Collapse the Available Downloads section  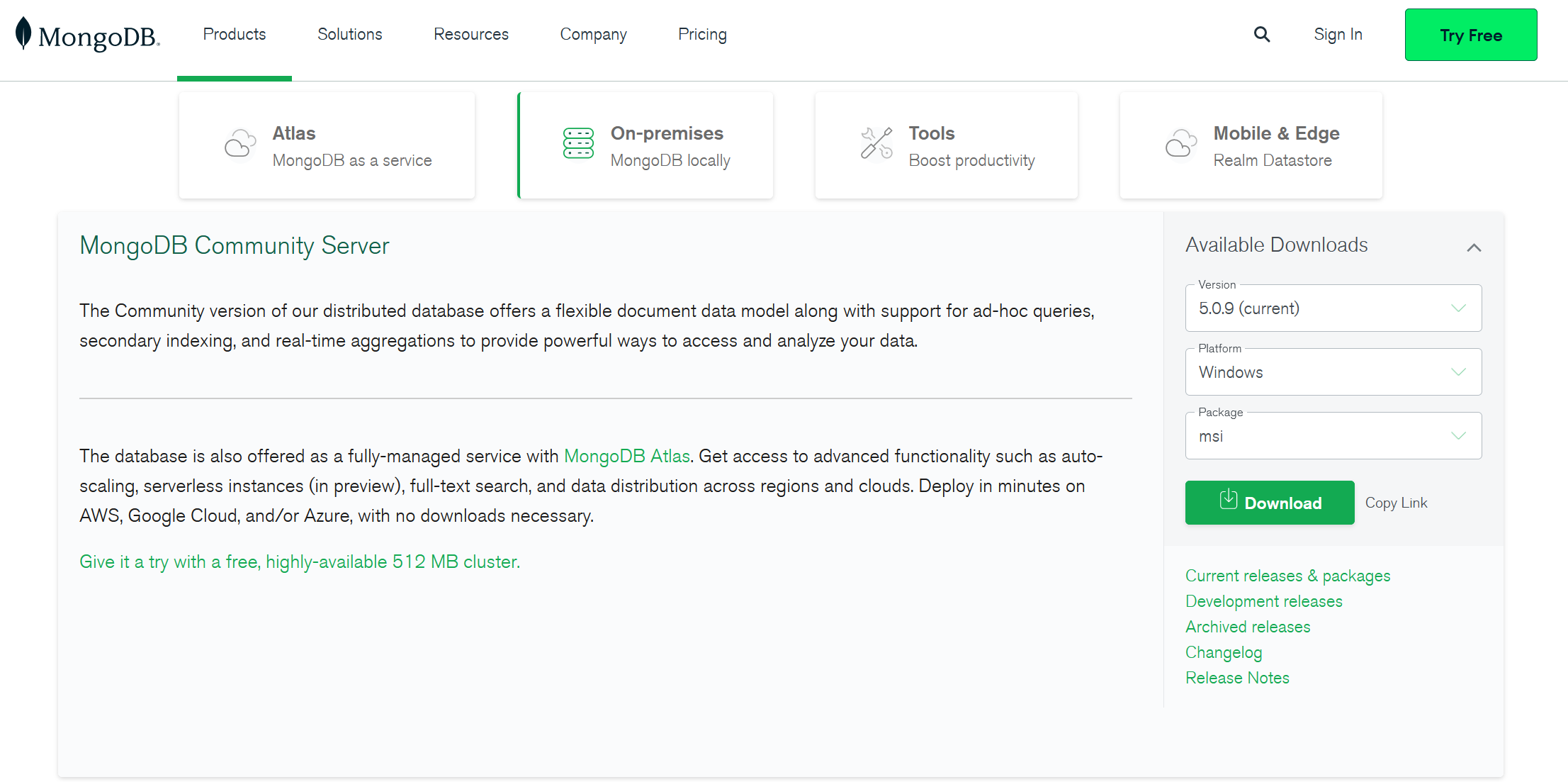click(x=1474, y=247)
